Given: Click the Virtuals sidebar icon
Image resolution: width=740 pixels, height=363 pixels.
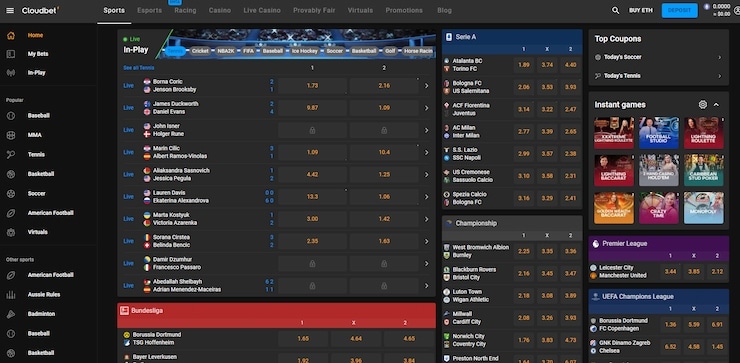Looking at the screenshot, I should click(x=11, y=232).
